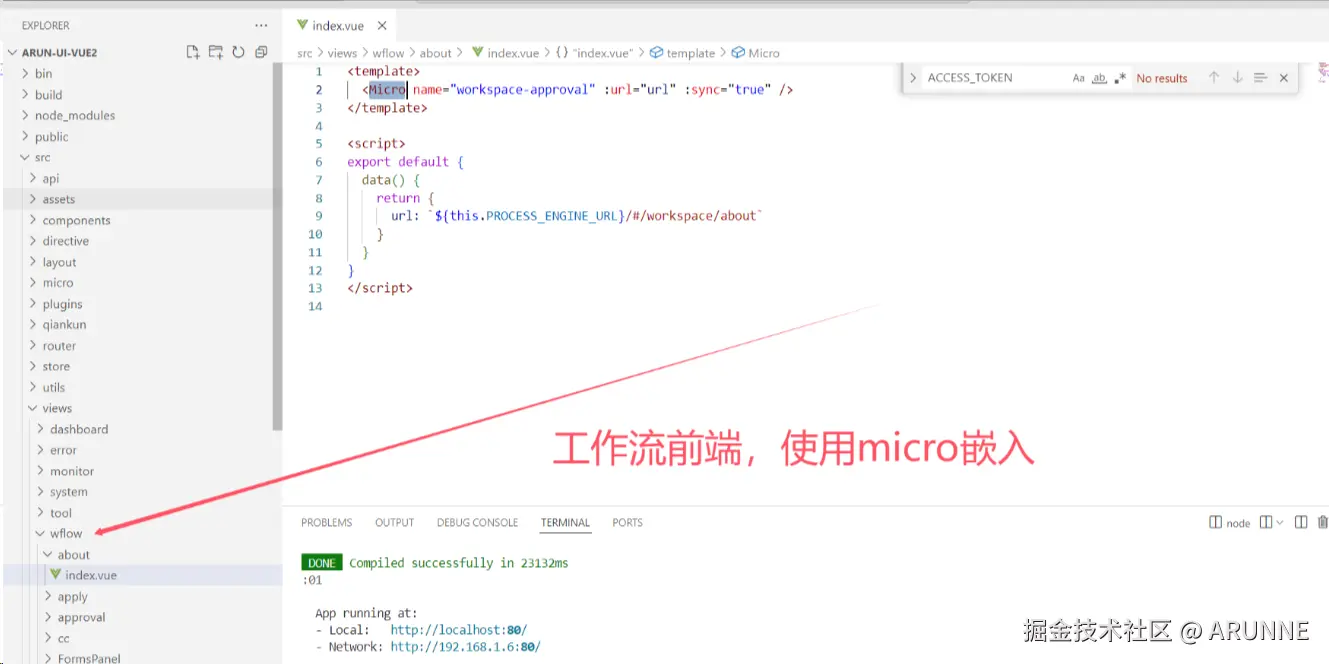1329x664 pixels.
Task: Click the terminal icon left of the launch-profile chevron
Action: tap(1266, 522)
